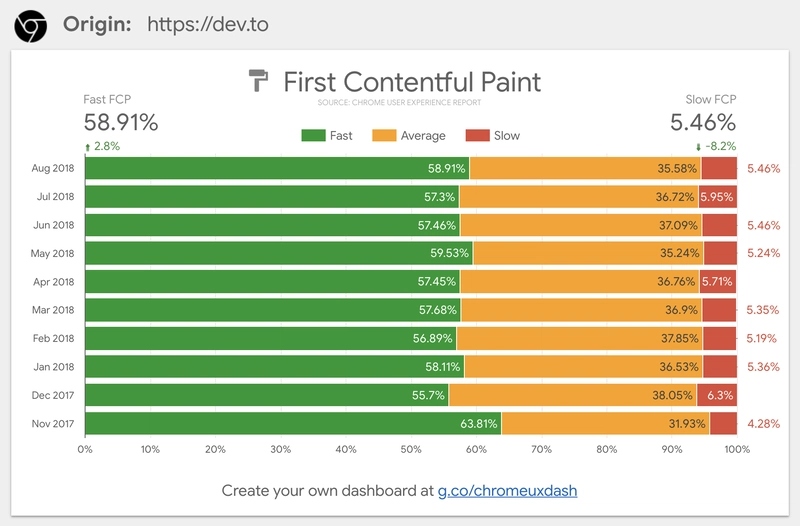Click the paint roller icon
The height and width of the screenshot is (526, 800).
tap(259, 81)
